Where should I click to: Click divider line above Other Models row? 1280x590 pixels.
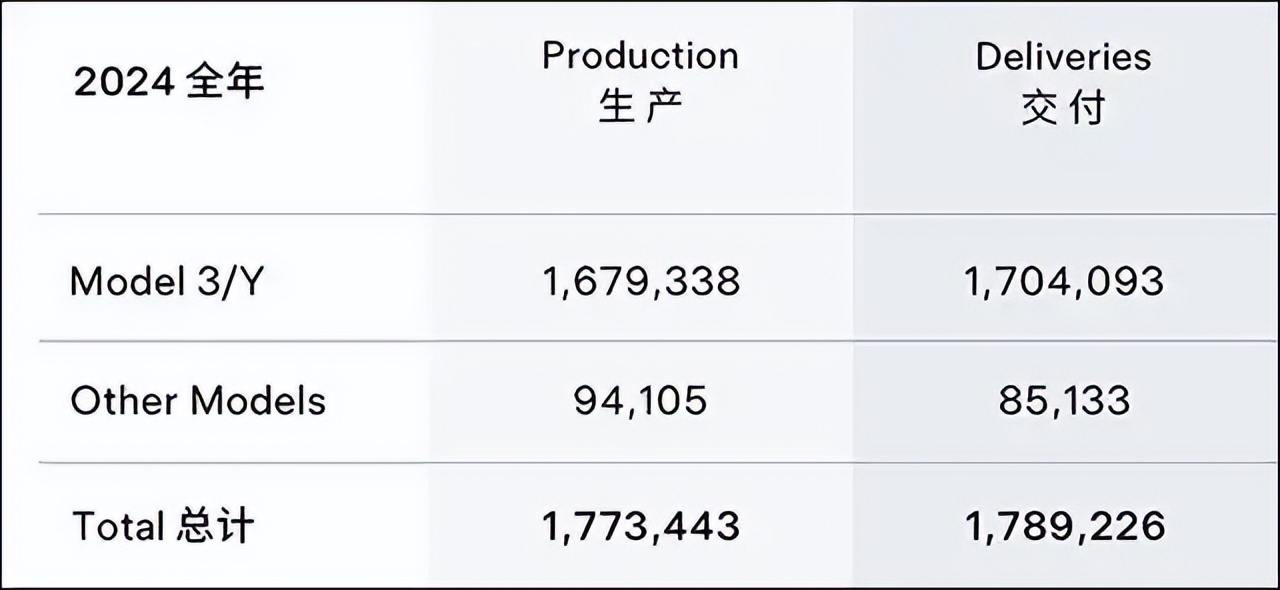click(x=658, y=341)
